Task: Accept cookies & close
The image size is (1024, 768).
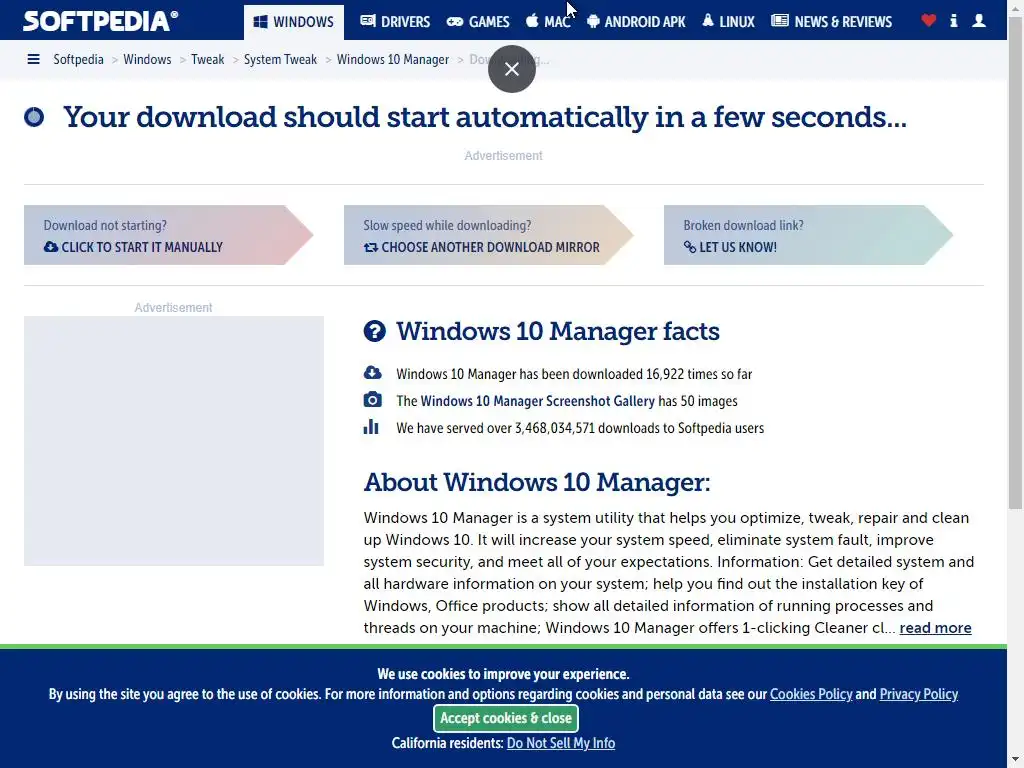Action: [x=506, y=718]
